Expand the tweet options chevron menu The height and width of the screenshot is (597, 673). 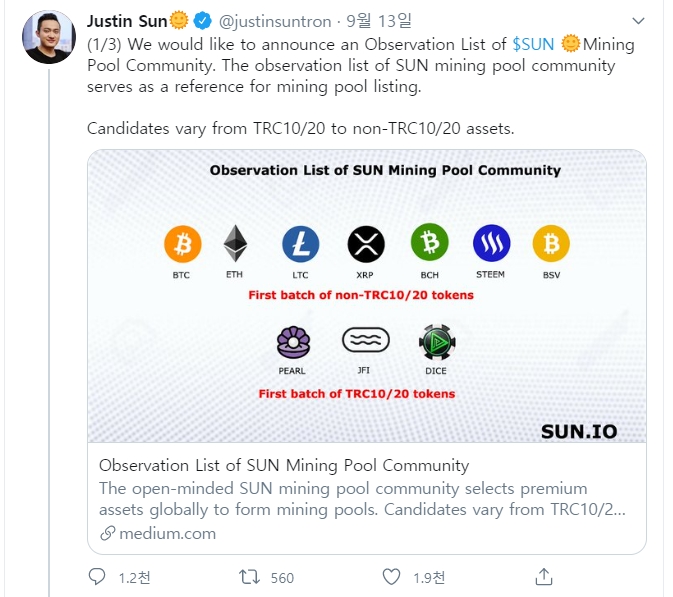click(639, 21)
